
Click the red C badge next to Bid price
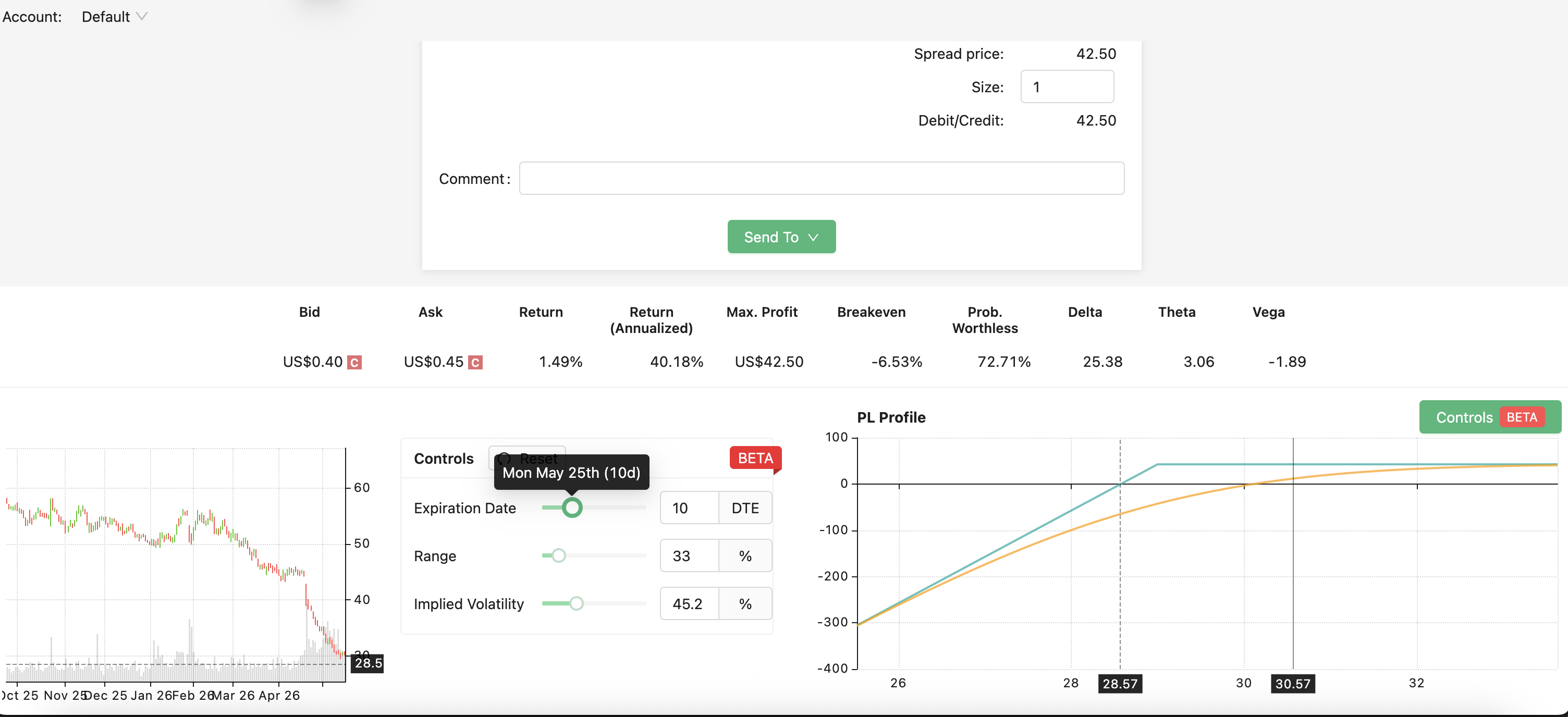pos(354,362)
